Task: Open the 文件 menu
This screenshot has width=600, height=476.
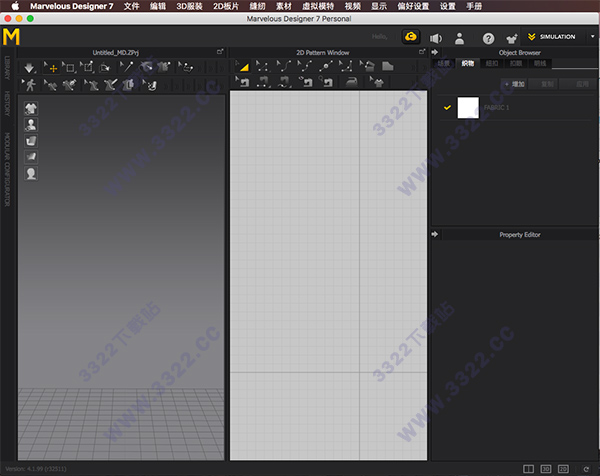Action: pos(131,6)
